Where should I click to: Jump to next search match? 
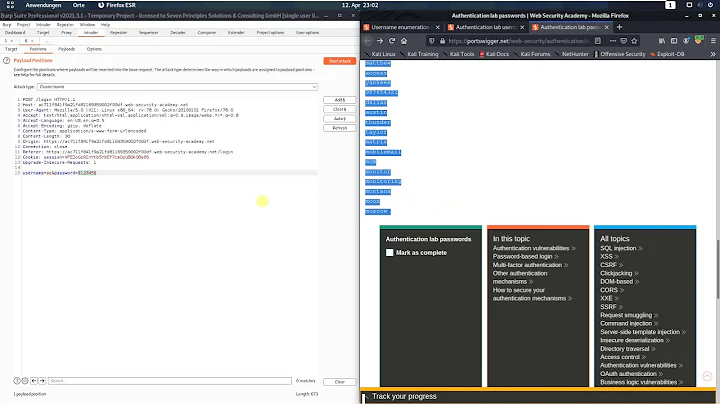tap(42, 381)
